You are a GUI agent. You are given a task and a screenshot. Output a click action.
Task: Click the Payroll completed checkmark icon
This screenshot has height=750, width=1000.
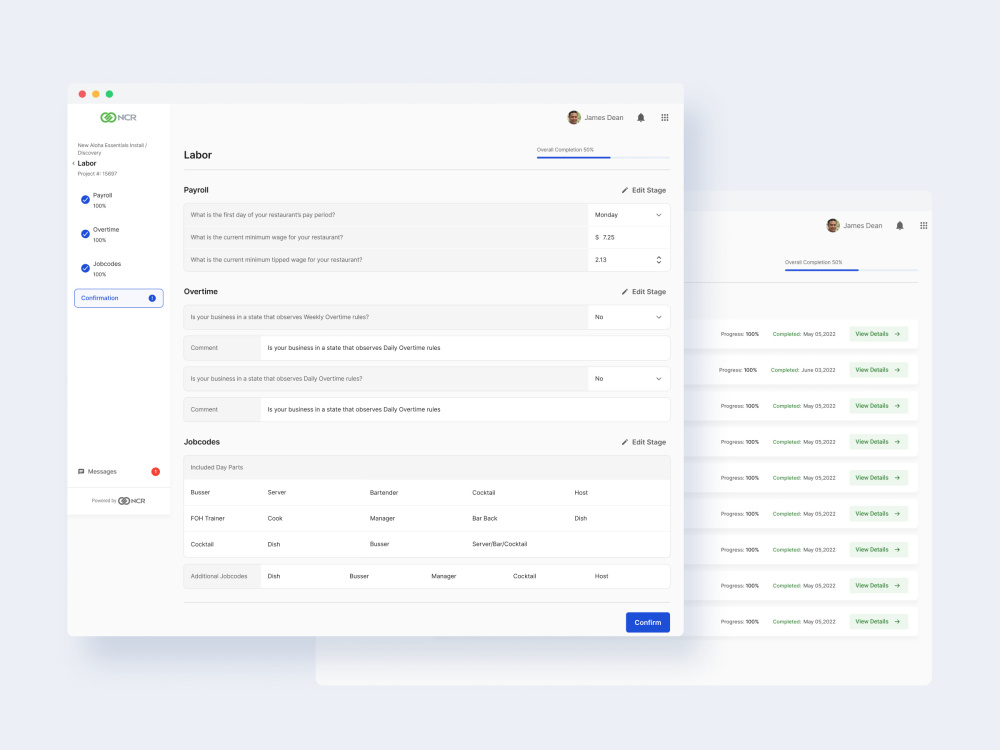click(x=85, y=200)
